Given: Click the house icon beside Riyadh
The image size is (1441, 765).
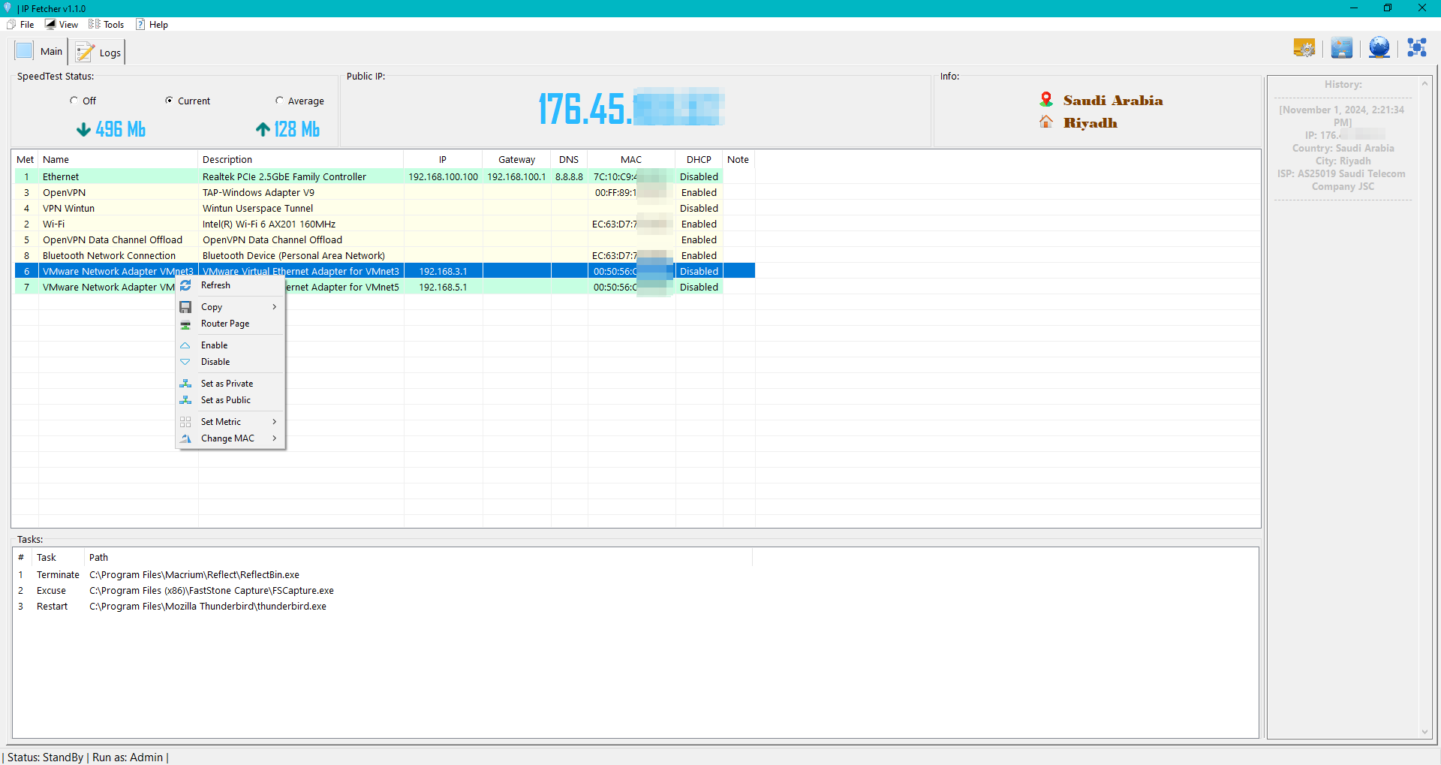Looking at the screenshot, I should (1046, 122).
